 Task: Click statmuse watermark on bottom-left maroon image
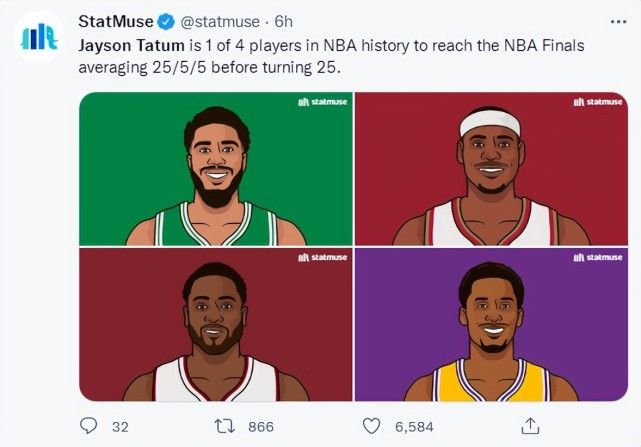click(322, 257)
